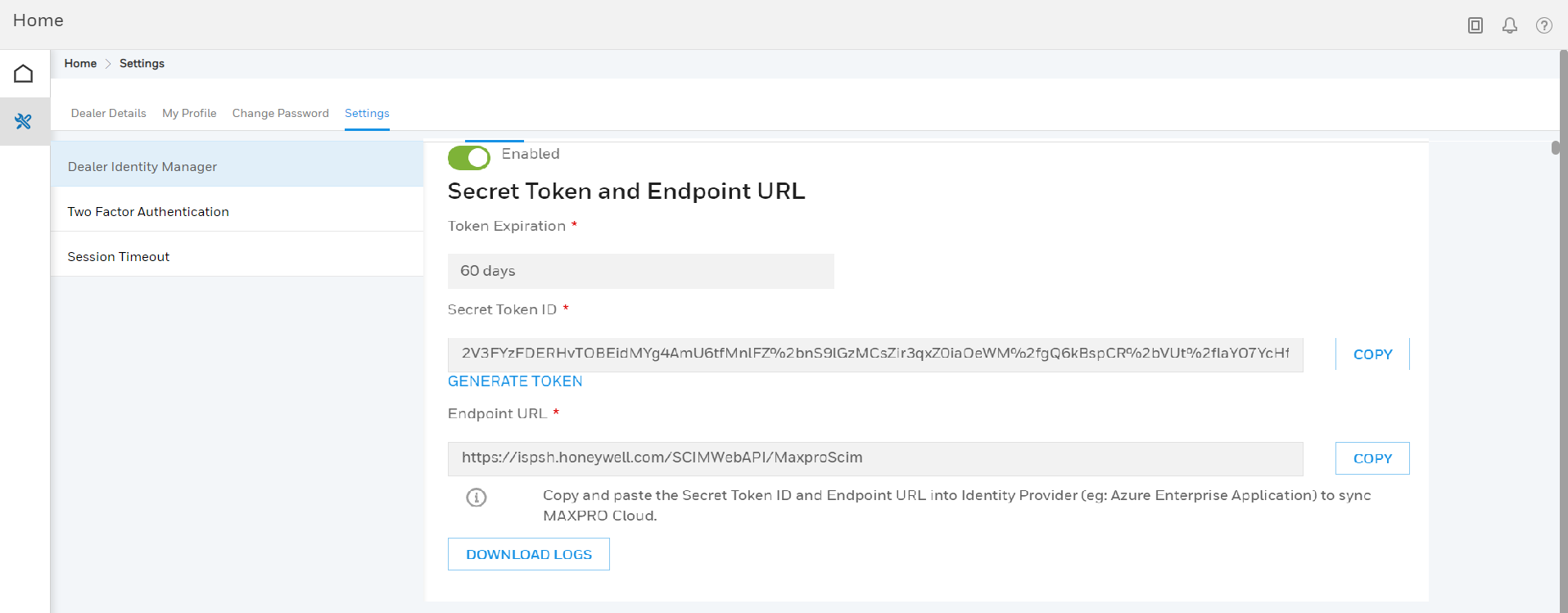1568x613 pixels.
Task: Open the Change Password tab
Action: click(281, 113)
